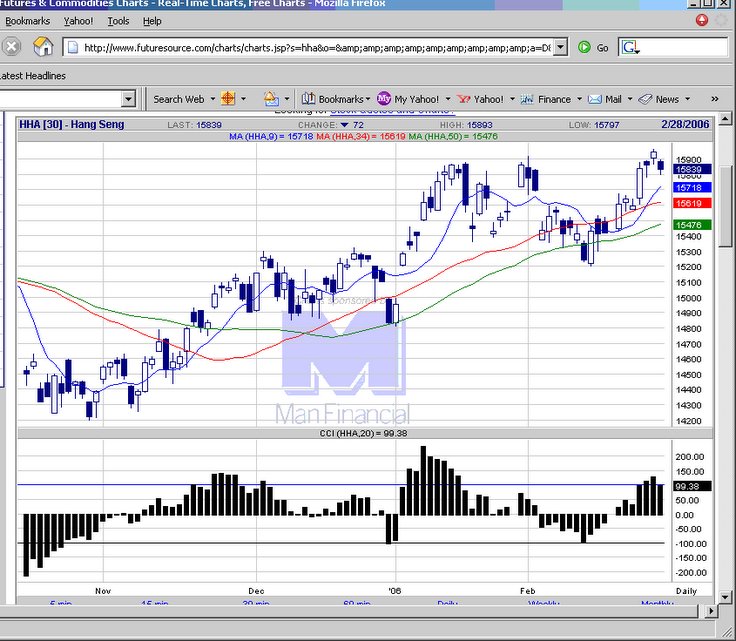Click the page icon in address bar

72,47
